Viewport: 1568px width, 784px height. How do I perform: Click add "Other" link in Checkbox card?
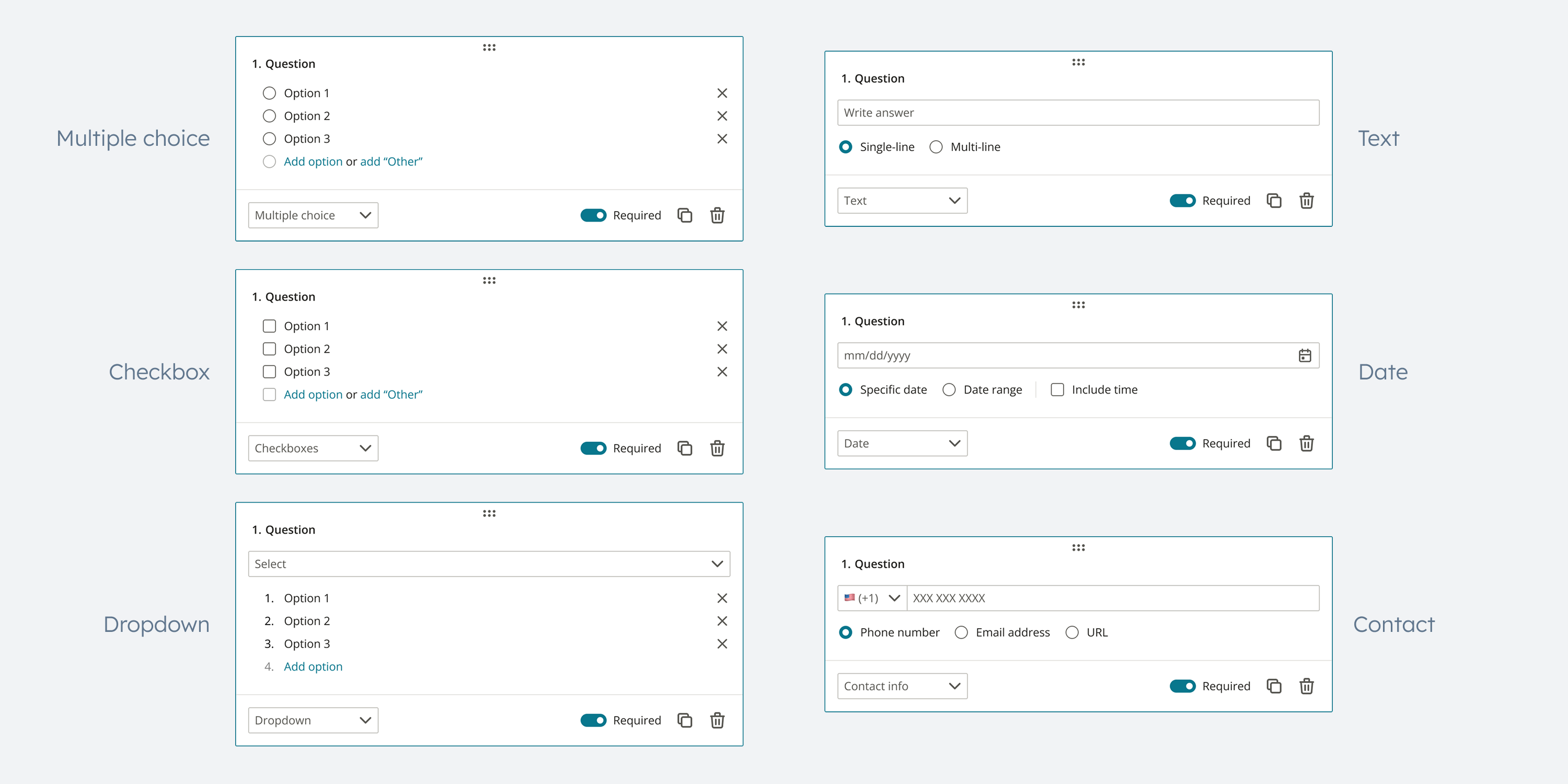[x=391, y=395]
